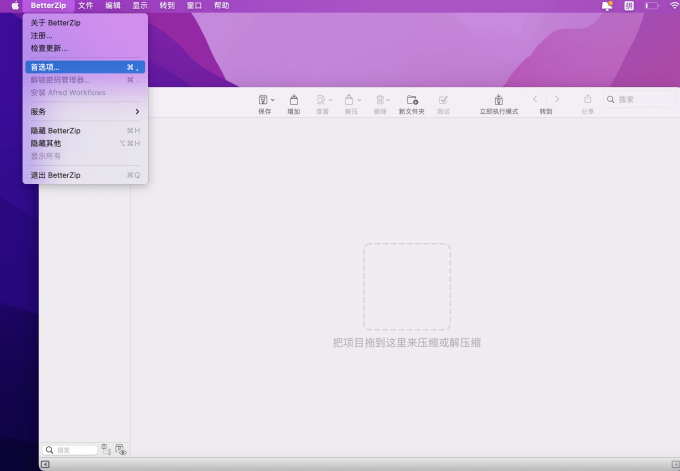Select 退出 BetterZip menu entry
This screenshot has width=680, height=471.
(x=85, y=175)
